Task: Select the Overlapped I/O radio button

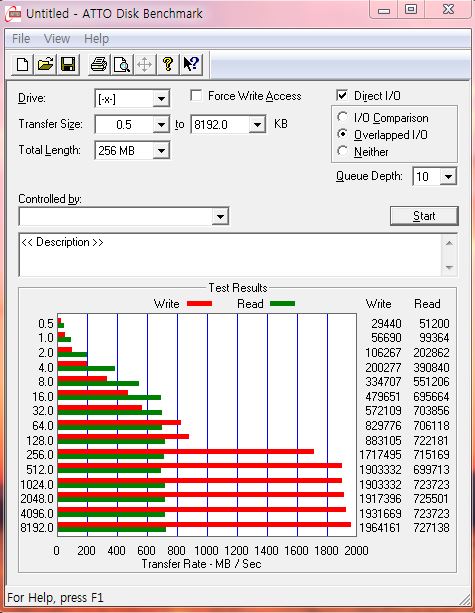Action: pos(342,134)
